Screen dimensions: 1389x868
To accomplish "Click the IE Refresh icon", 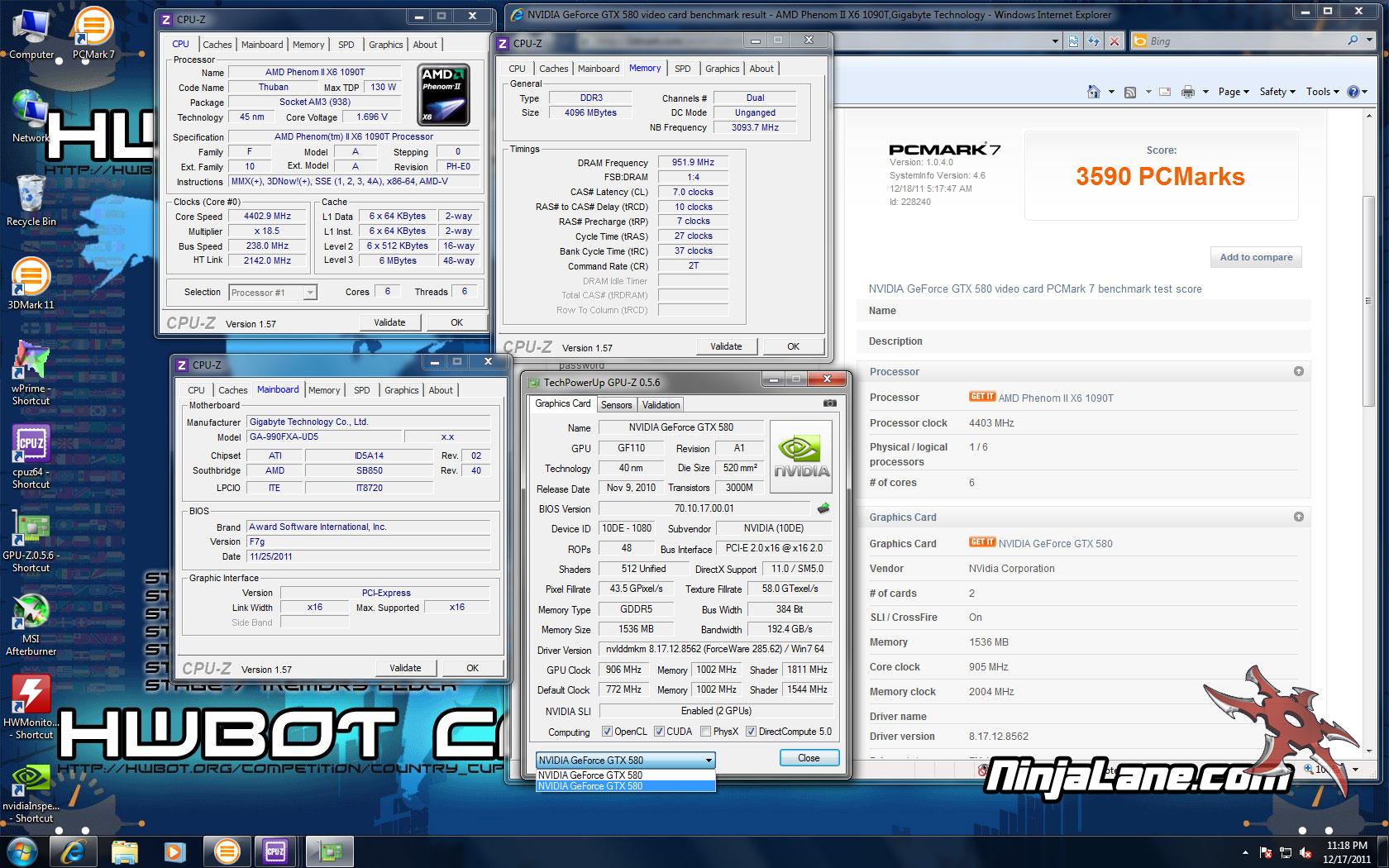I will point(1094,41).
